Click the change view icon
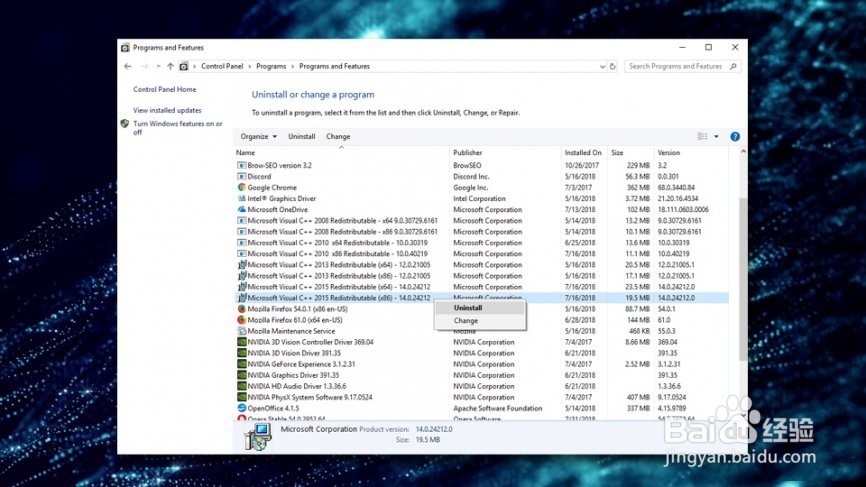 pyautogui.click(x=703, y=136)
